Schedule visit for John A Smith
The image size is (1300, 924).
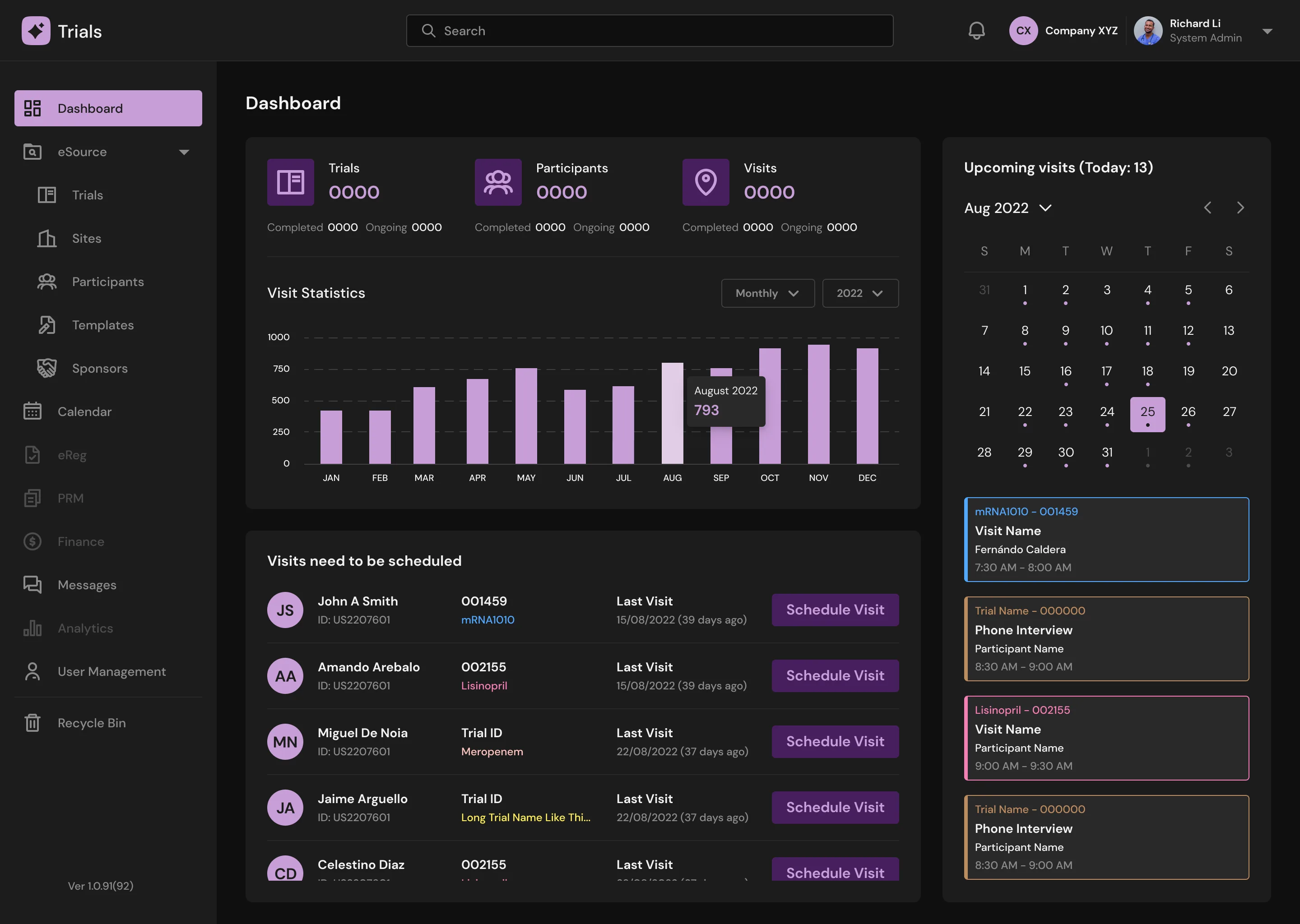point(835,610)
